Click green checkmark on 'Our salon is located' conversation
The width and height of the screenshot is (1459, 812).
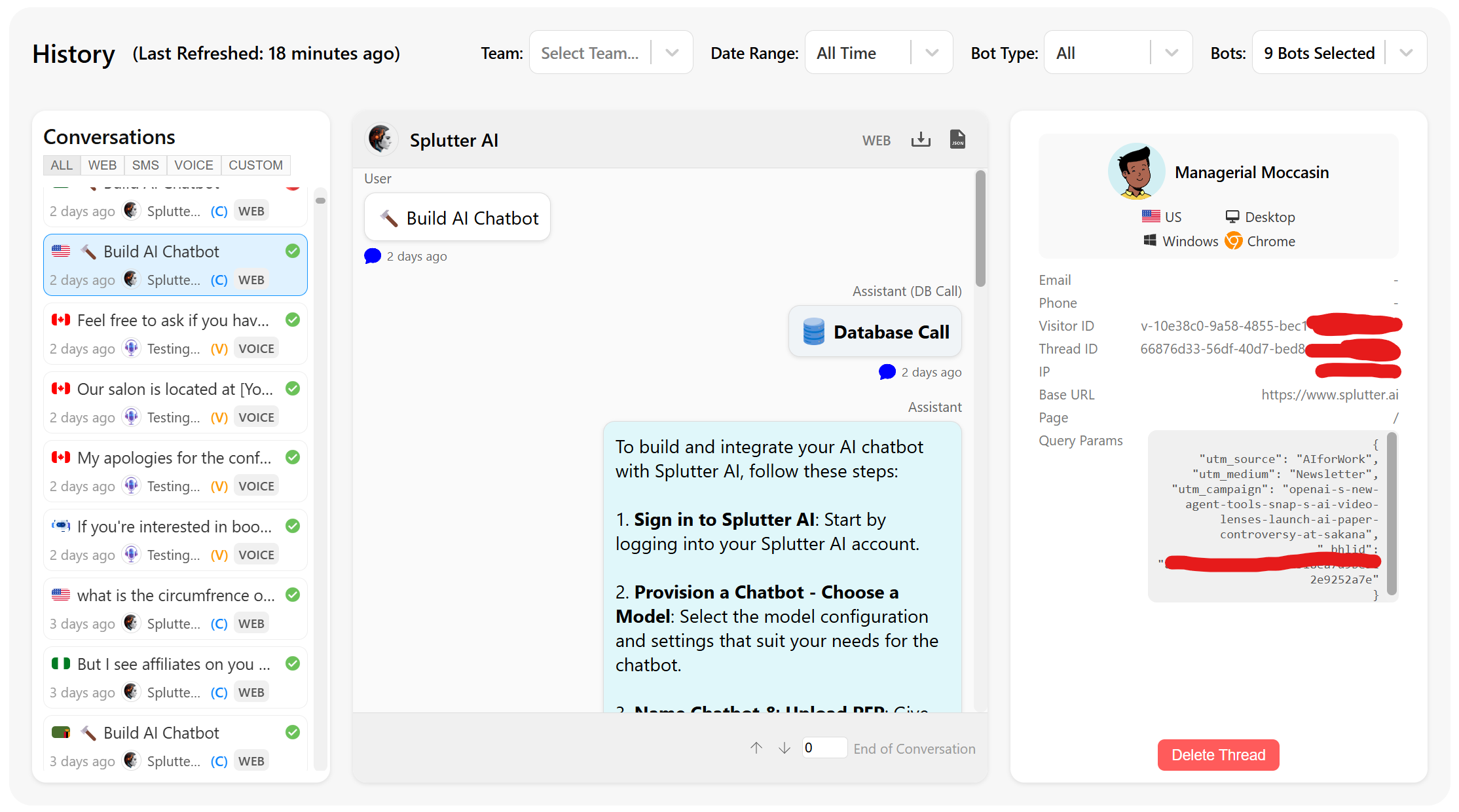[x=293, y=388]
